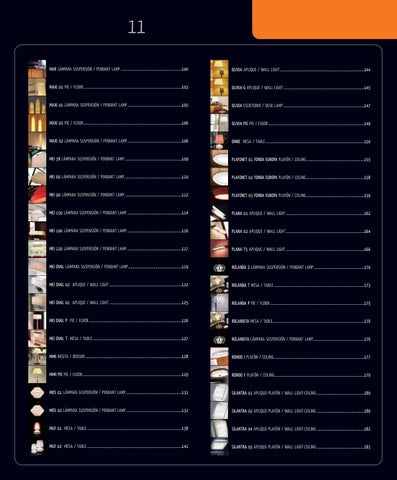
Task: Click the orange tab at the top
Action: [325, 19]
